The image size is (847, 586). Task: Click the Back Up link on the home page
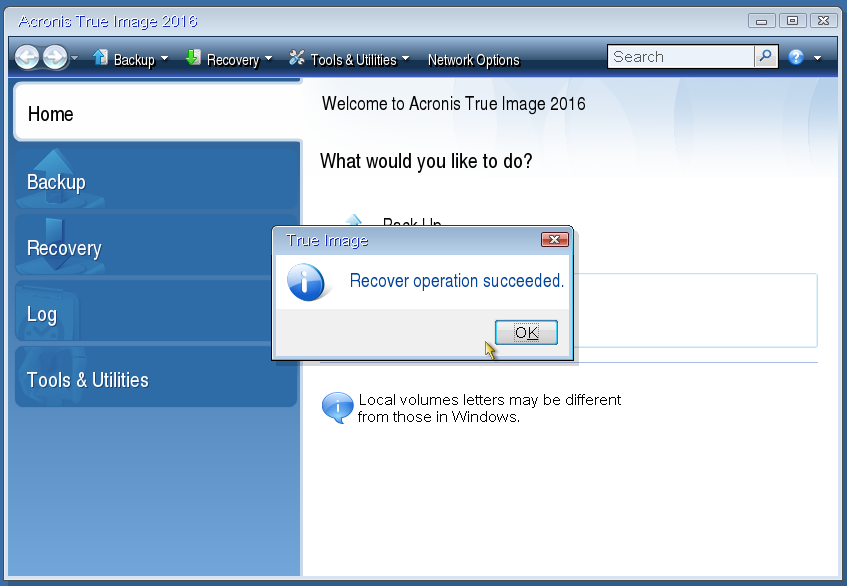(x=412, y=221)
